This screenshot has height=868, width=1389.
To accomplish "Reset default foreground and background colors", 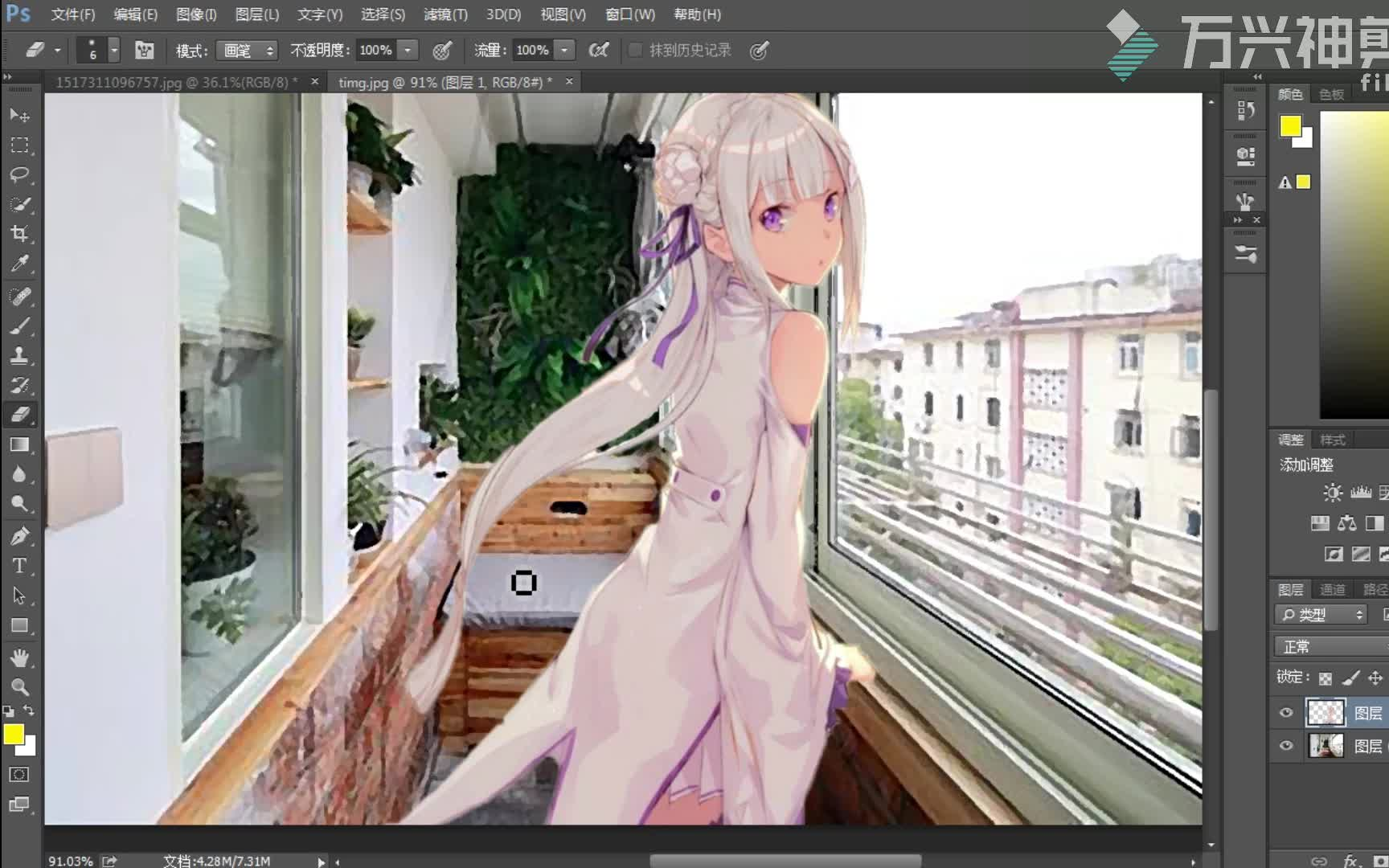I will tap(8, 711).
